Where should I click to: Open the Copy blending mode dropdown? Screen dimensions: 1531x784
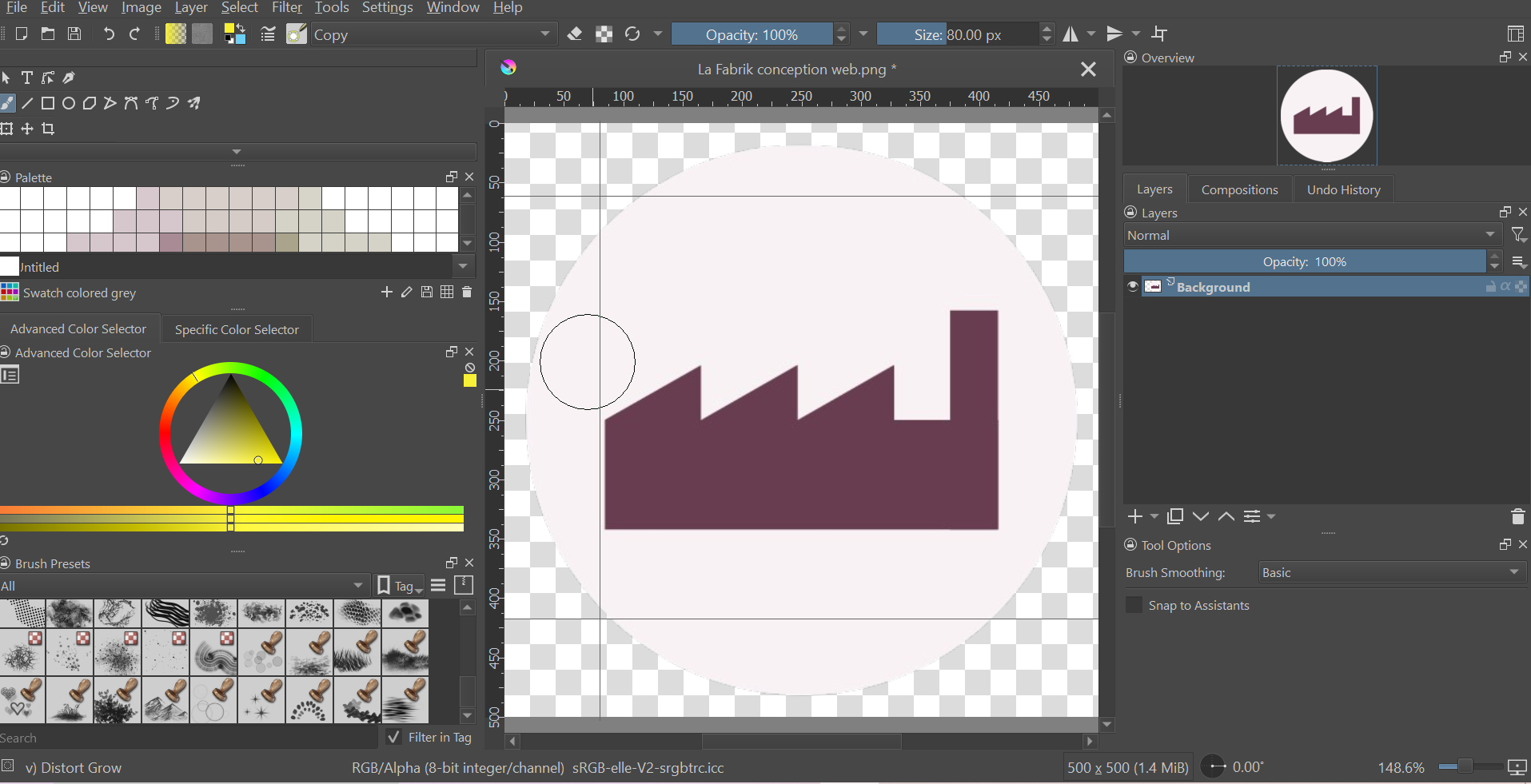click(432, 34)
